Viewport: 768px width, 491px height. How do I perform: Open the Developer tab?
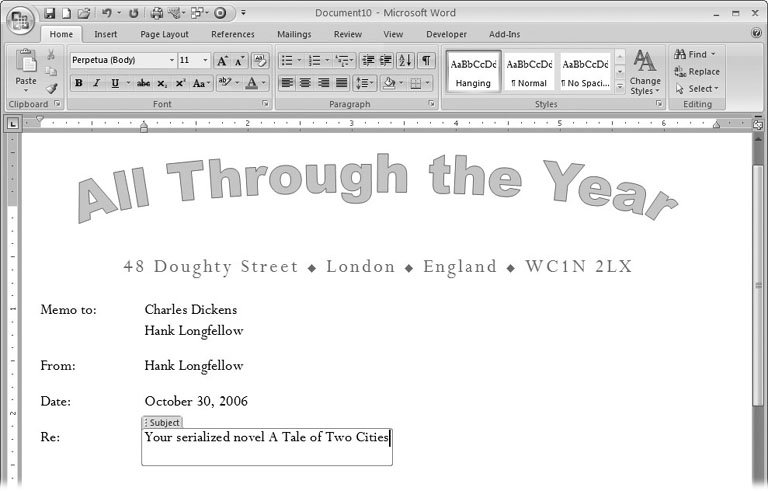point(446,34)
